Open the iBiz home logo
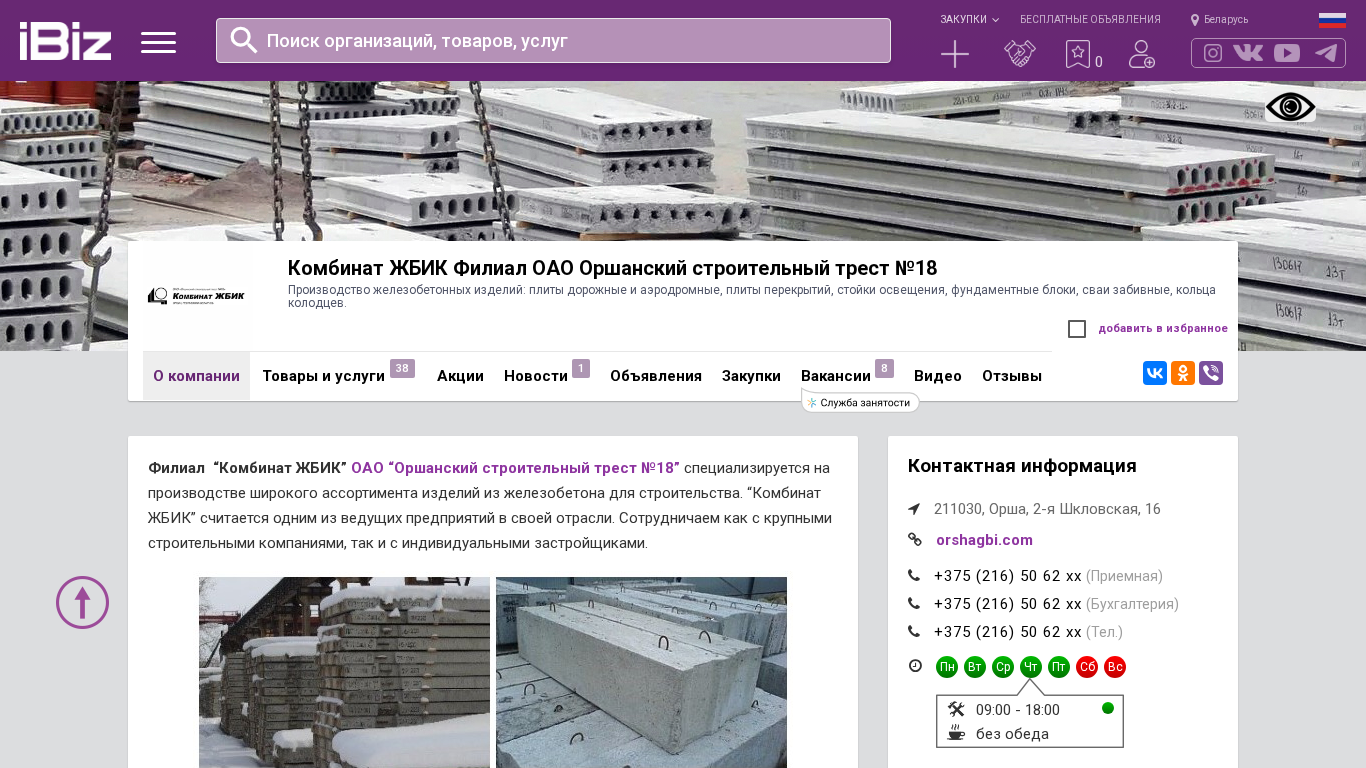The image size is (1366, 768). pos(65,41)
